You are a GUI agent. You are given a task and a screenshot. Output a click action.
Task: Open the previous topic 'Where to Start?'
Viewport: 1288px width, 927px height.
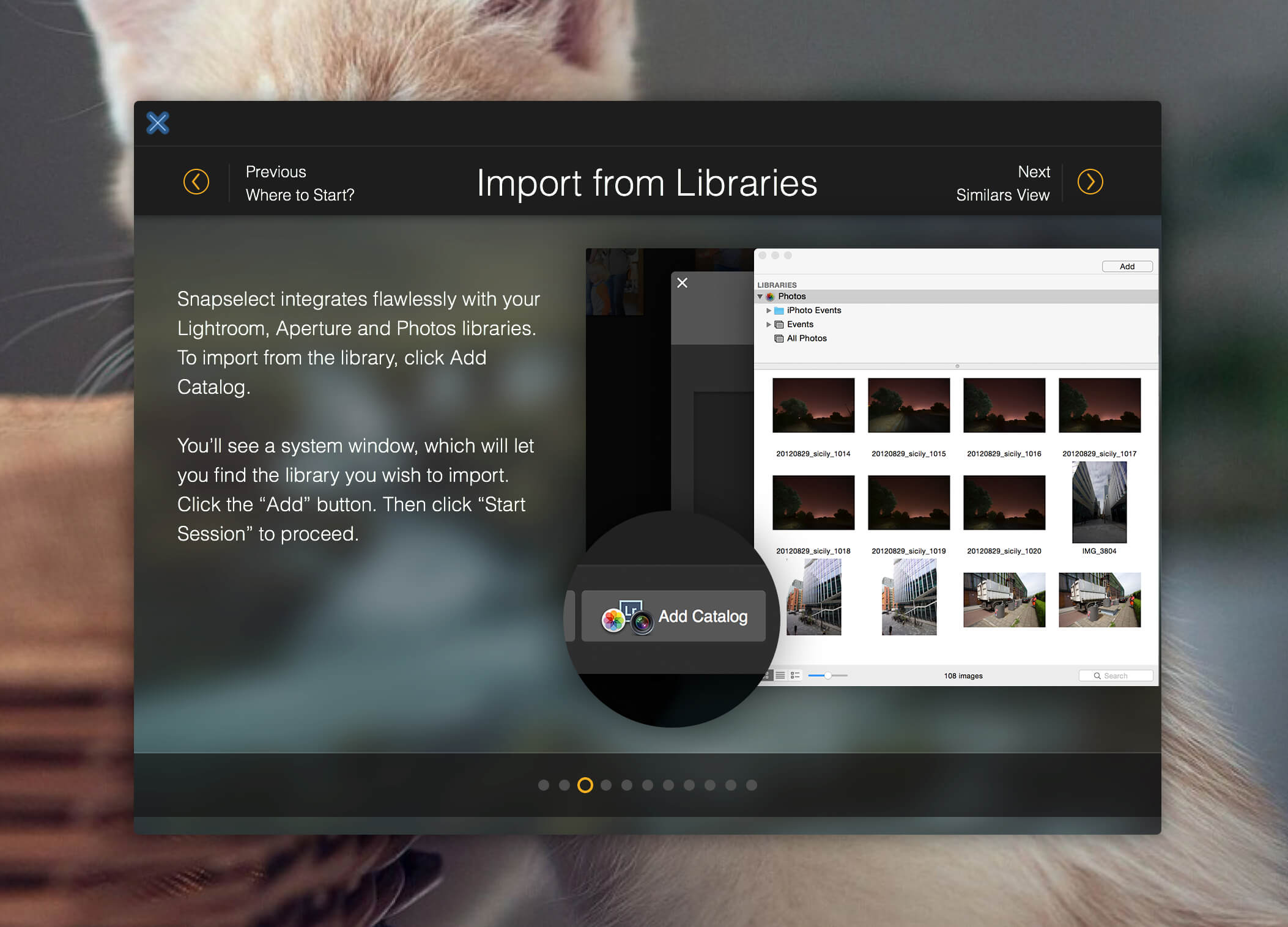[300, 195]
